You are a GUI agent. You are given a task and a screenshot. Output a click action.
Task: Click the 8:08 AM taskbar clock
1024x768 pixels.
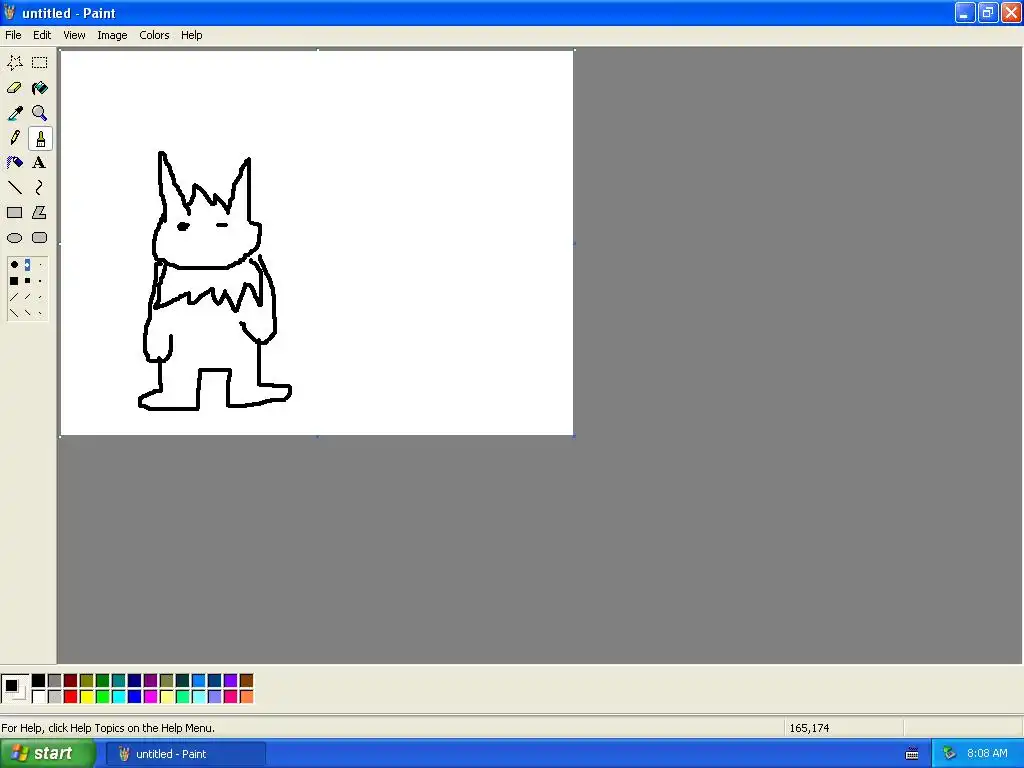click(x=987, y=754)
